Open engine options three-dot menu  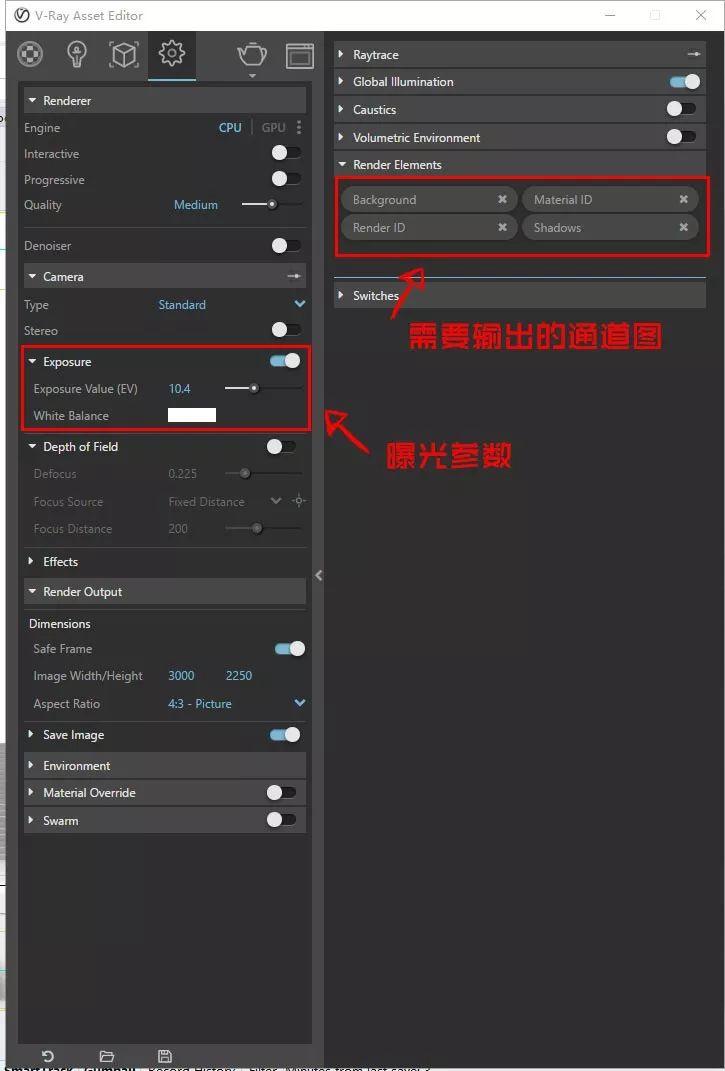pyautogui.click(x=299, y=128)
